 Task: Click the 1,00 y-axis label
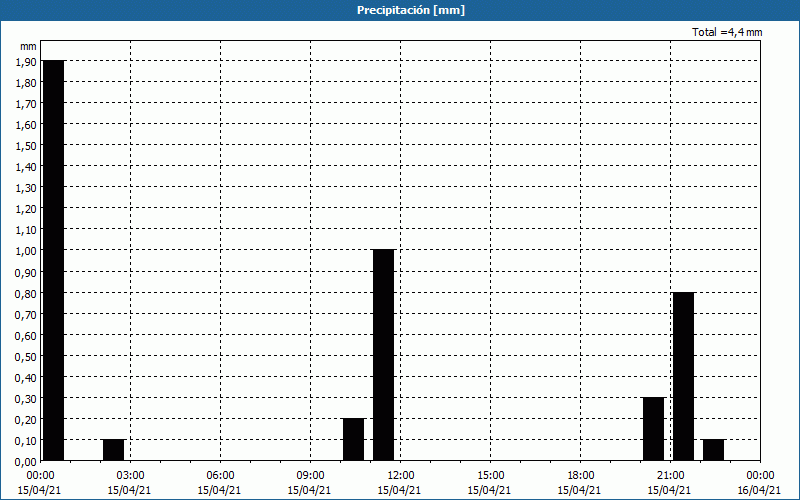coord(26,251)
